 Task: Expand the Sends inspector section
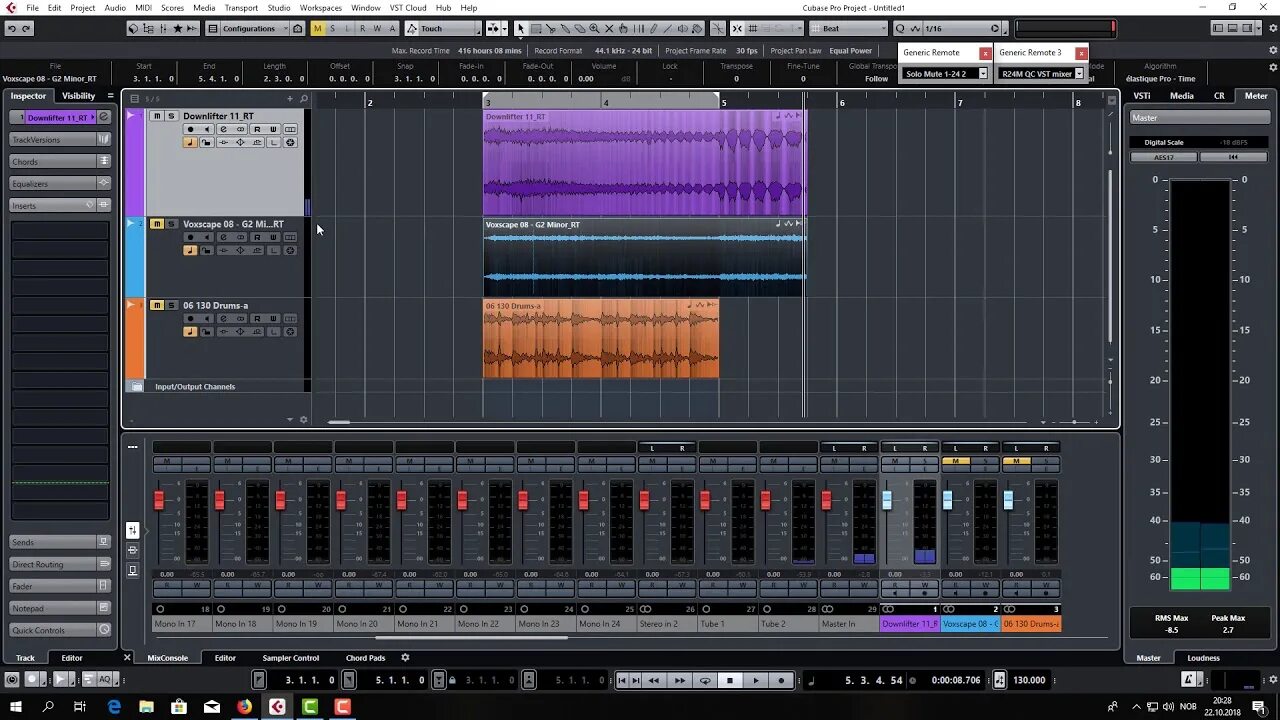coord(60,542)
